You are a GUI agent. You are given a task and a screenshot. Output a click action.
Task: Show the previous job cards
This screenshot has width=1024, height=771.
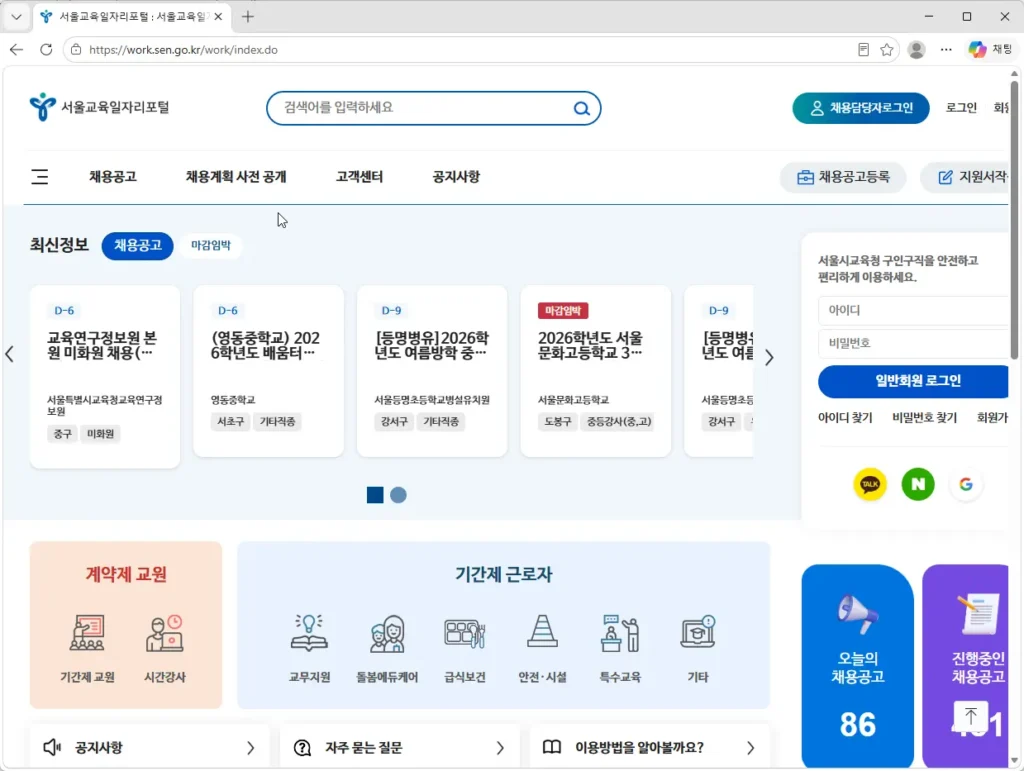9,354
